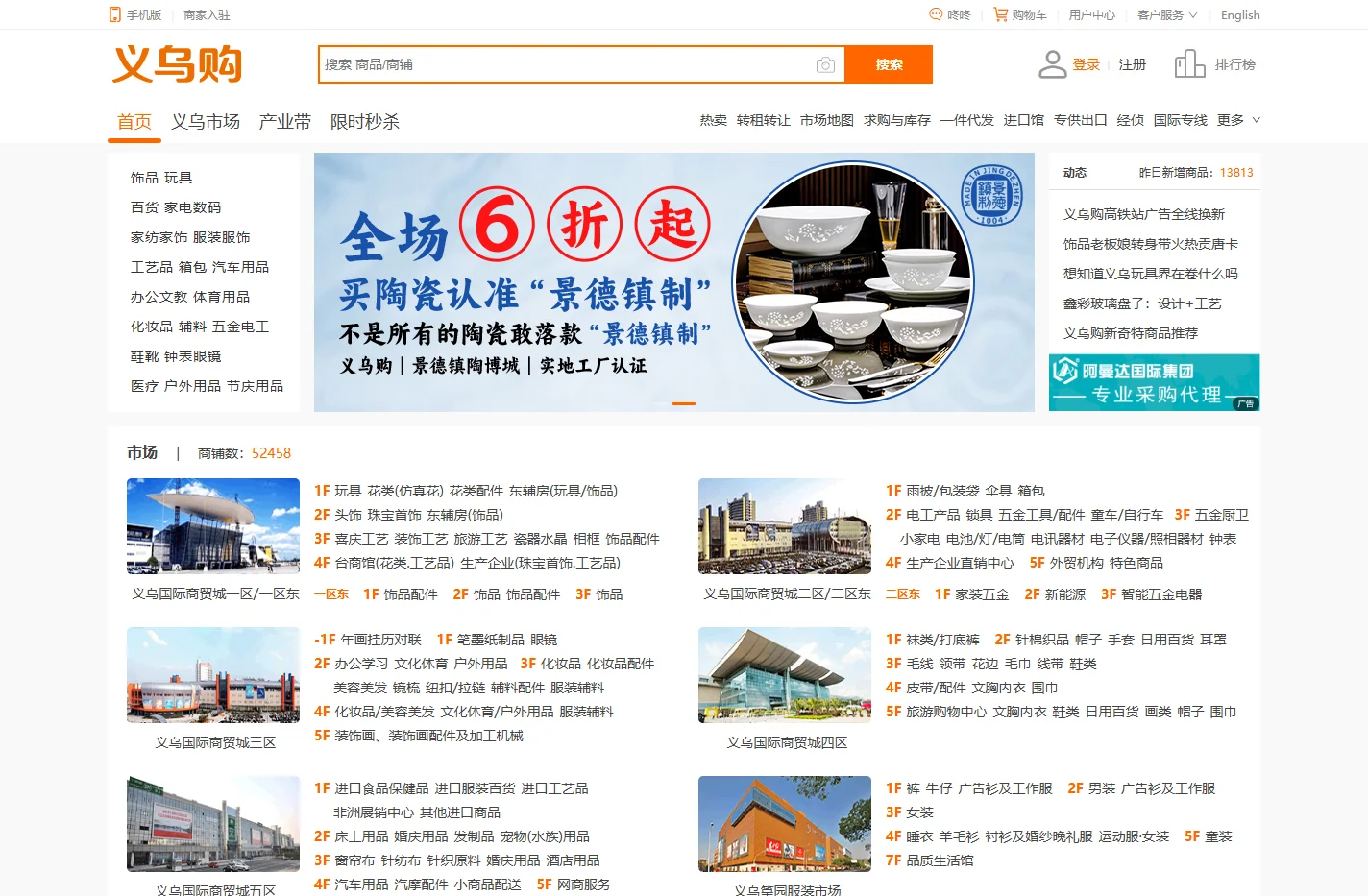Select the 服装服饰 category in sidebar
Viewport: 1368px width, 896px height.
pos(221,237)
